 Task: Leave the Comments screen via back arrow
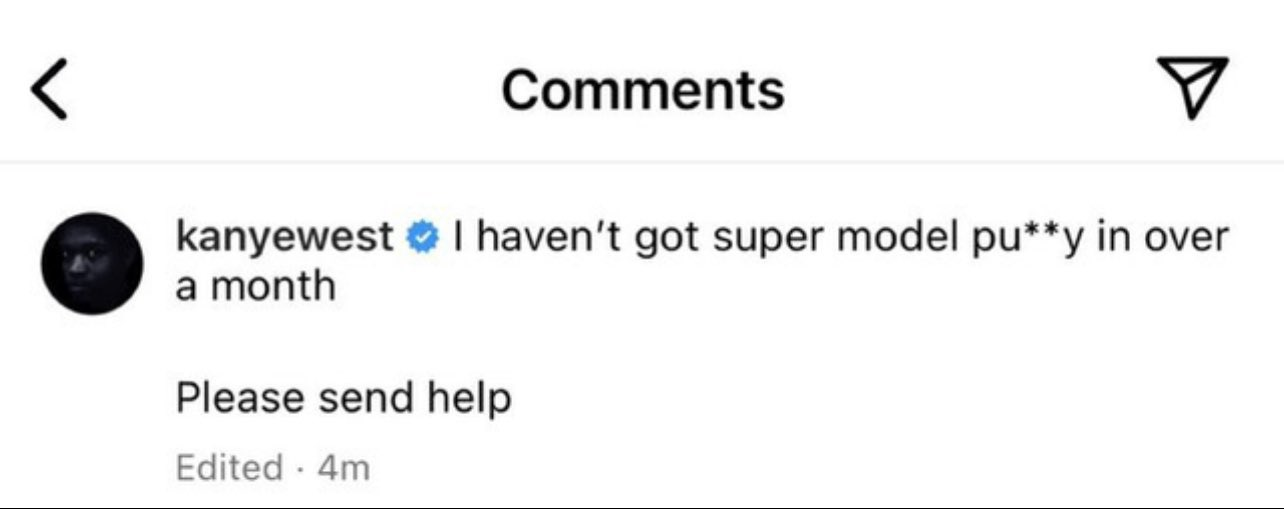point(50,88)
